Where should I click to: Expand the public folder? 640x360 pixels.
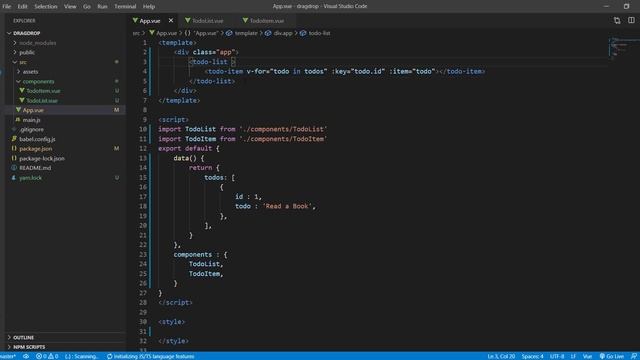point(15,52)
